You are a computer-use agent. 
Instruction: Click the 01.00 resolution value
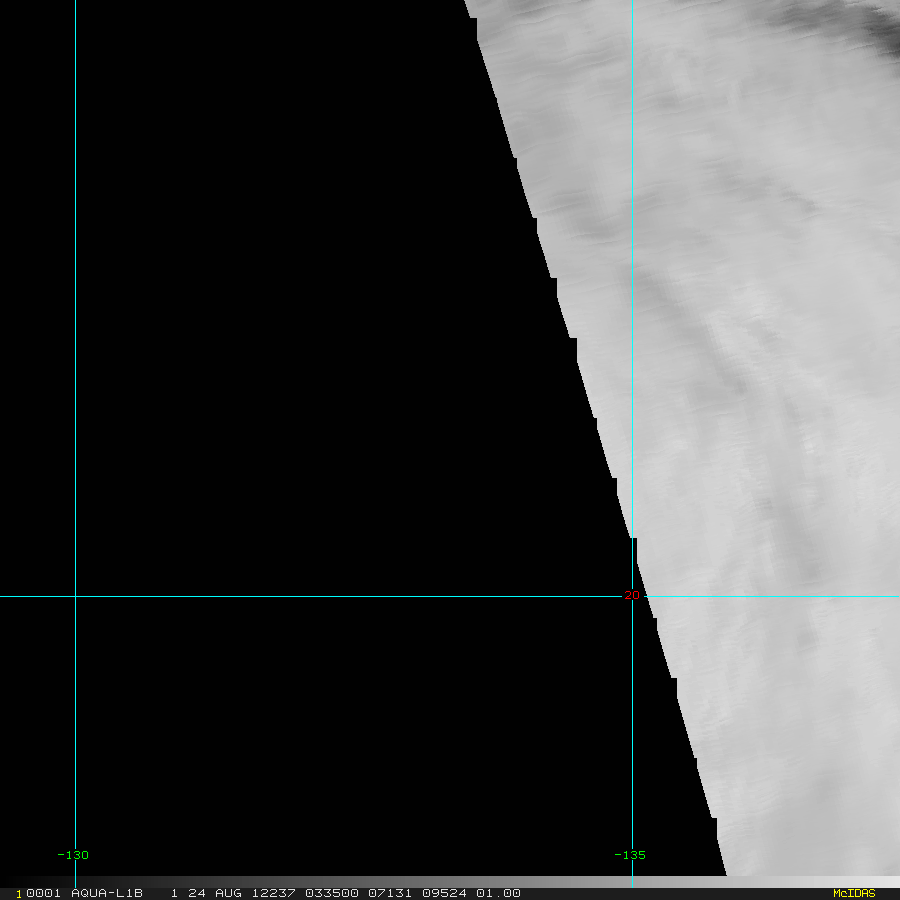[x=498, y=893]
